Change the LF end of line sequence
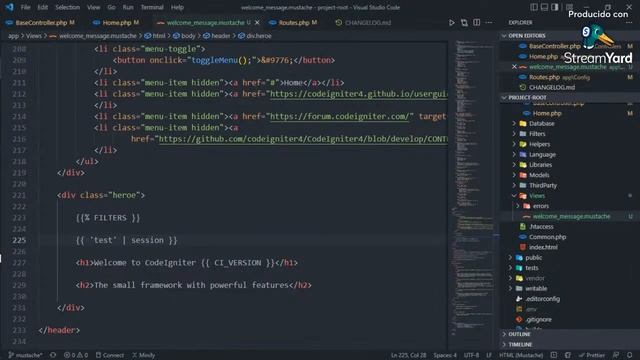Screen dimensions: 640x360 (489, 355)
